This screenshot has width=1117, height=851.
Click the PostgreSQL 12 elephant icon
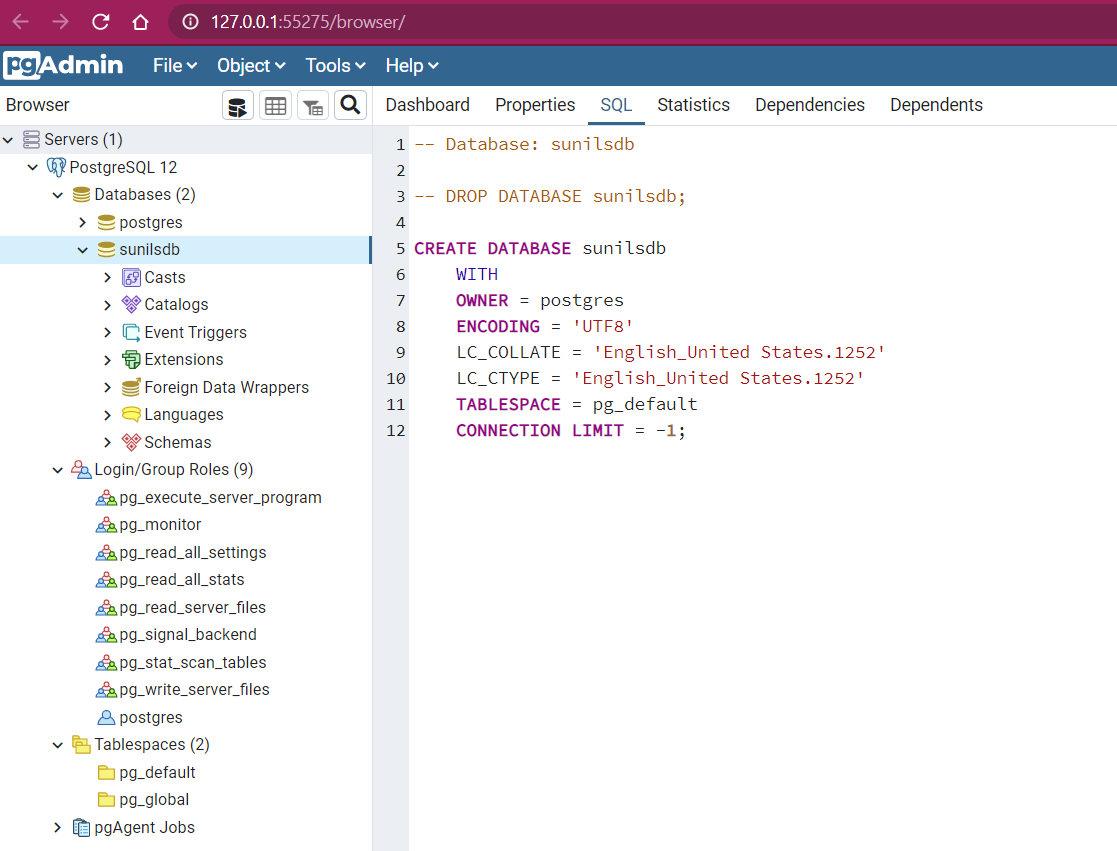click(56, 167)
